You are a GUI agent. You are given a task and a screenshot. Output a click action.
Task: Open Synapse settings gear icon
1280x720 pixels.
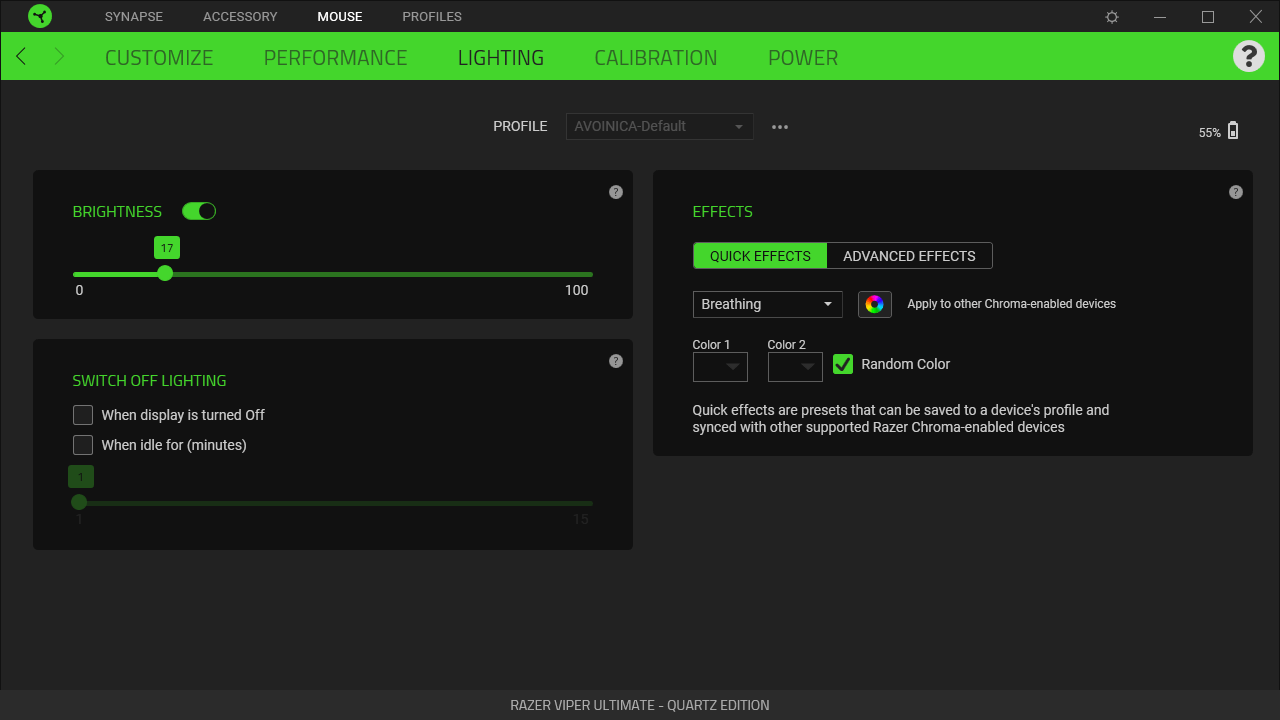1112,17
